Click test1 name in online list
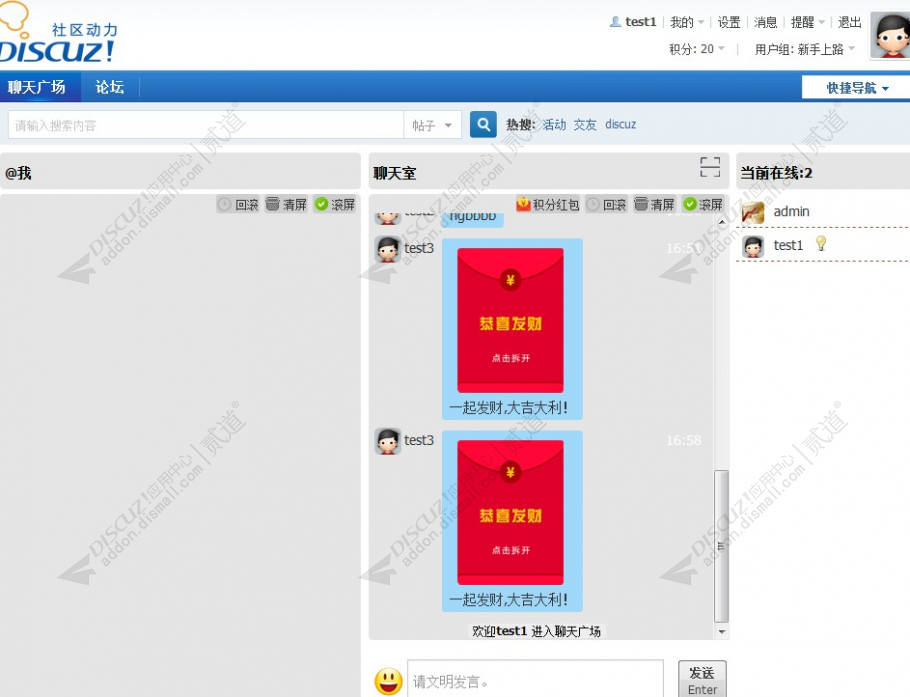Screen dimensions: 910x697 pyautogui.click(x=788, y=245)
